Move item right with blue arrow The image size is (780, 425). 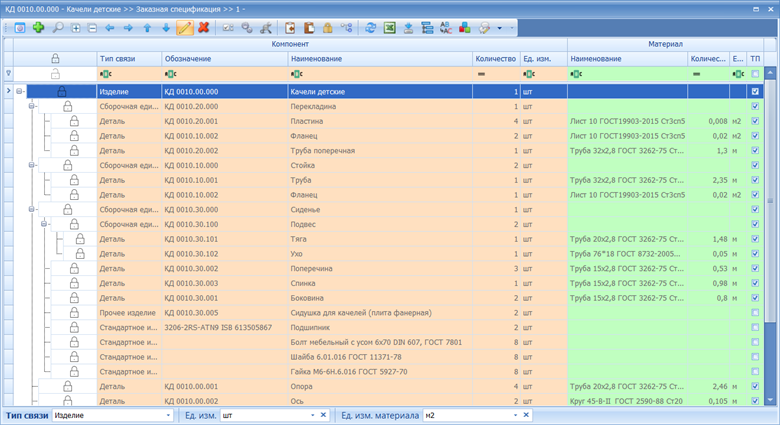(x=128, y=28)
